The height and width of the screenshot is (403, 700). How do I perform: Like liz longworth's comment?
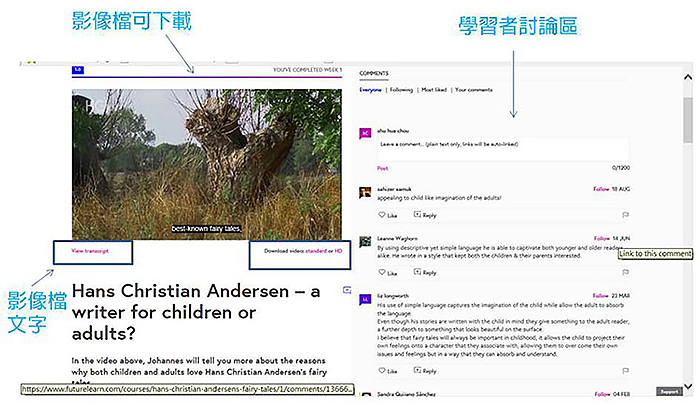388,371
